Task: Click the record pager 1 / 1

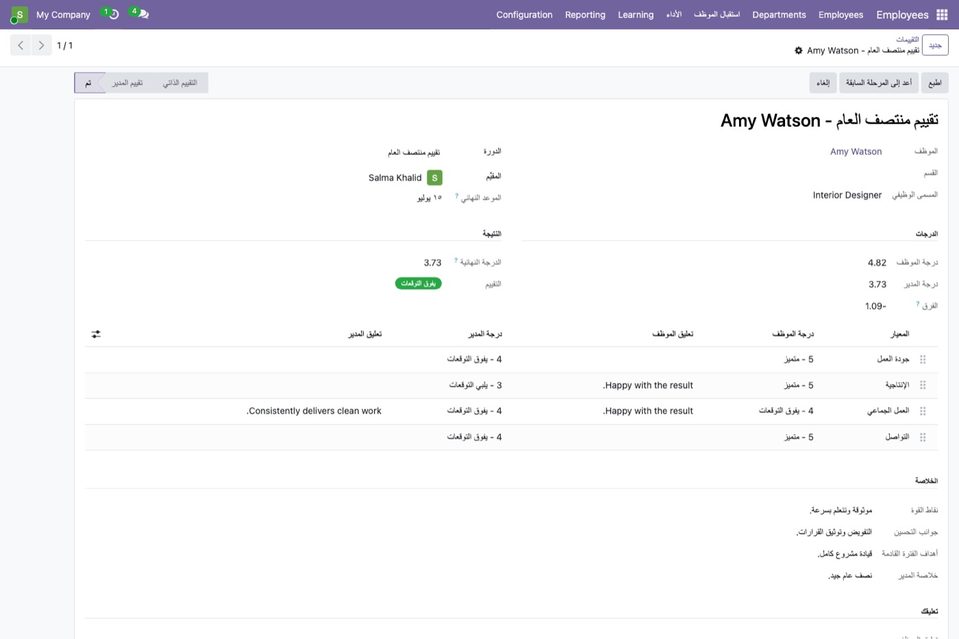Action: pos(65,45)
